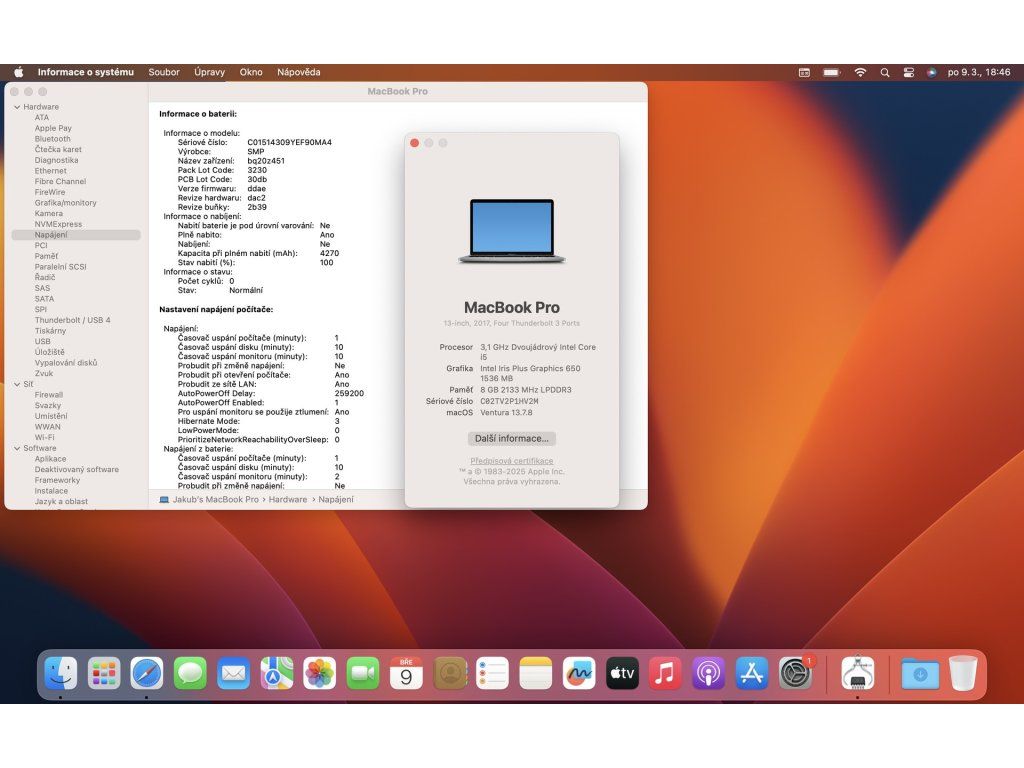Screen dimensions: 1024x768
Task: Select Thunderbolt / USB 4 in sidebar
Action: 73,320
